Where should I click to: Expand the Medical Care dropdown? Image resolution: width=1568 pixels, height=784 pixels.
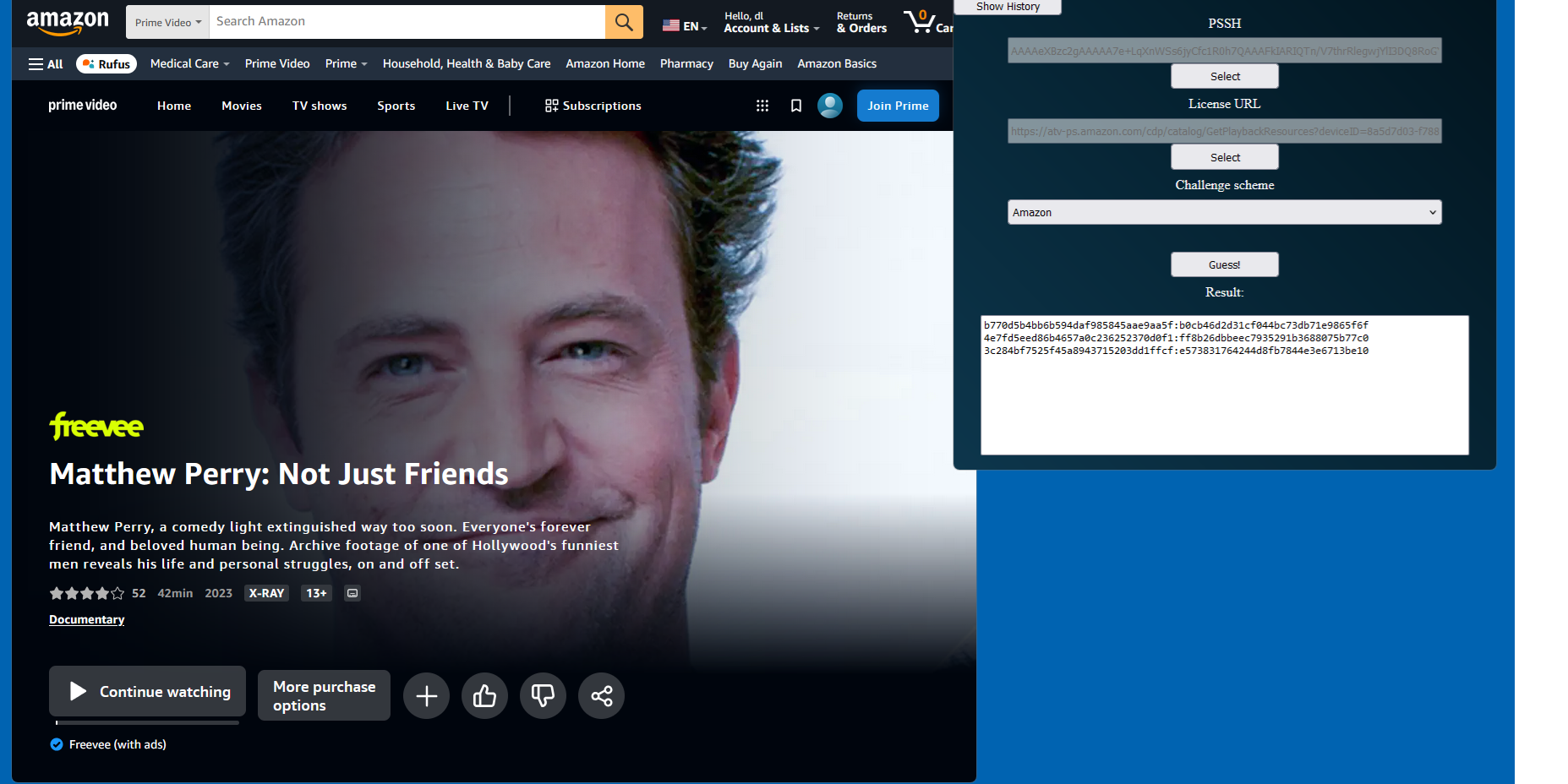tap(190, 64)
